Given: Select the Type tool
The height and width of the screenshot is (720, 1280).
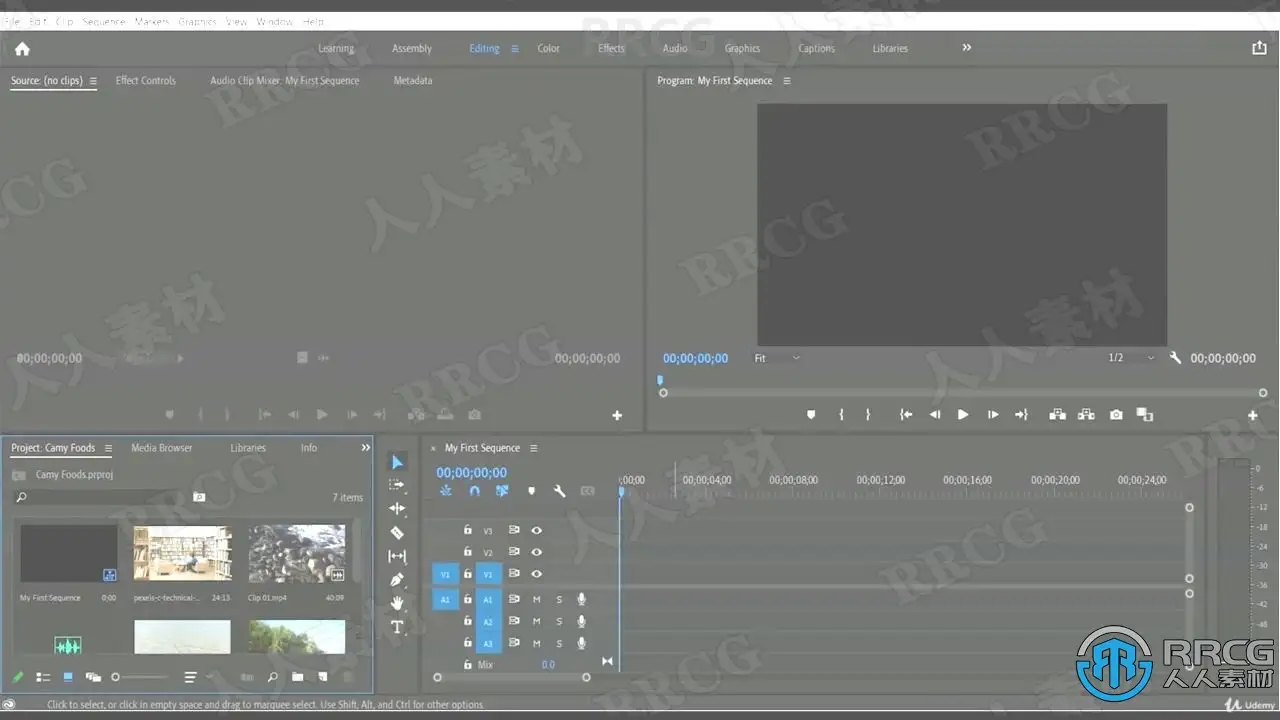Looking at the screenshot, I should (x=397, y=627).
